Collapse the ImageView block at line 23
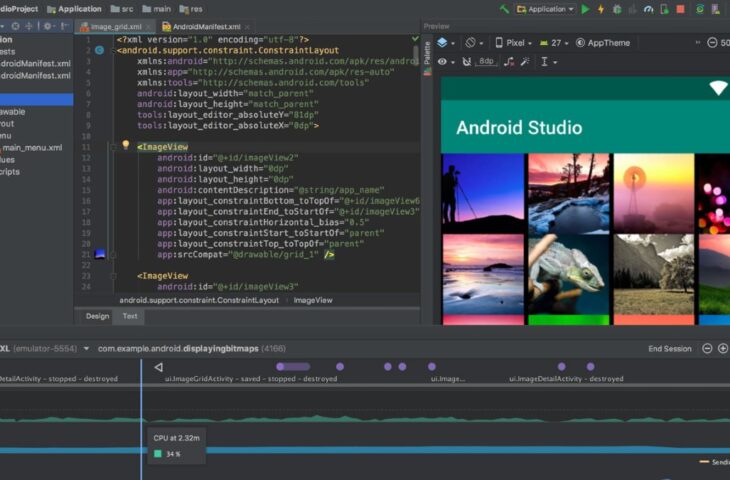 click(113, 276)
